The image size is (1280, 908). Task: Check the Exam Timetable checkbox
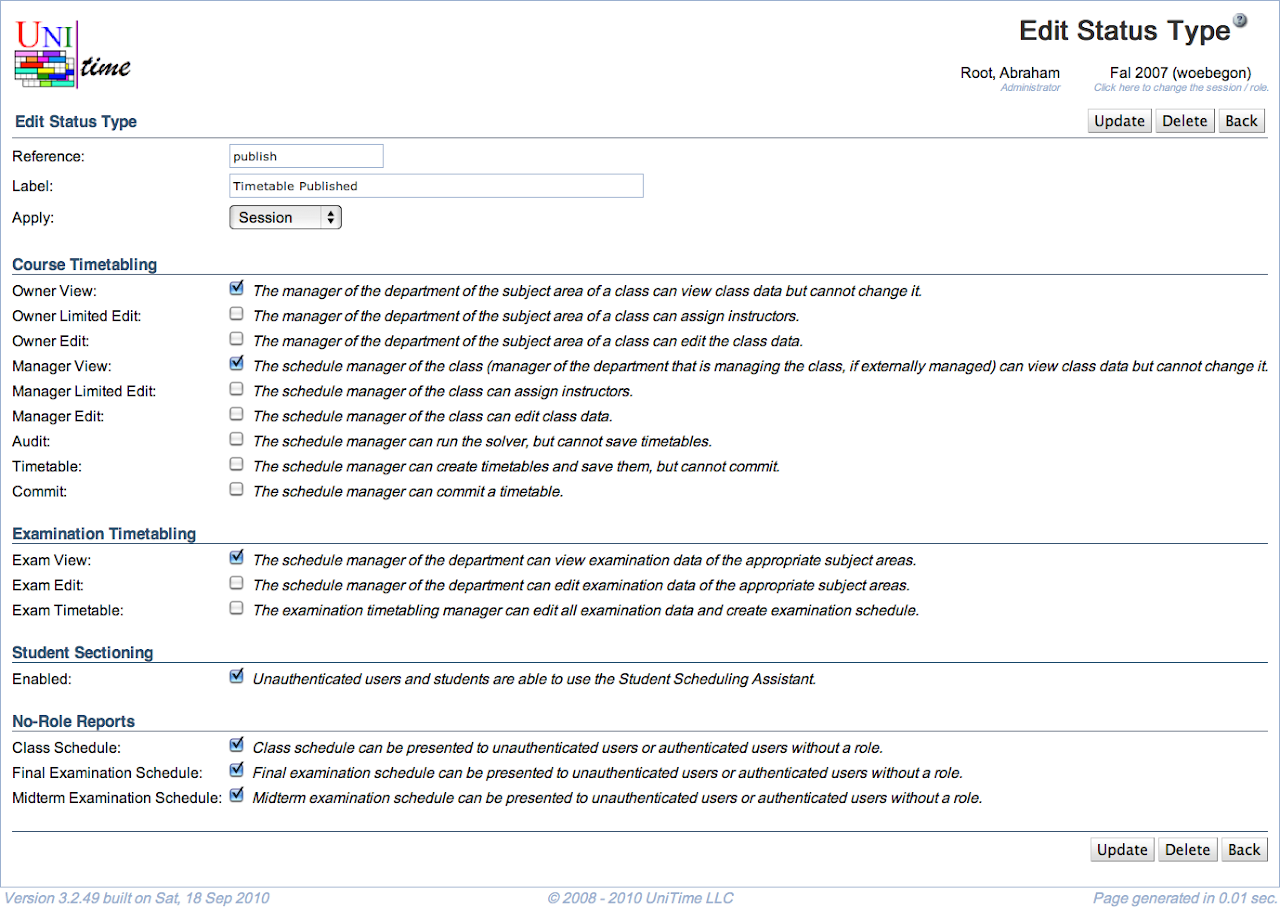point(236,608)
